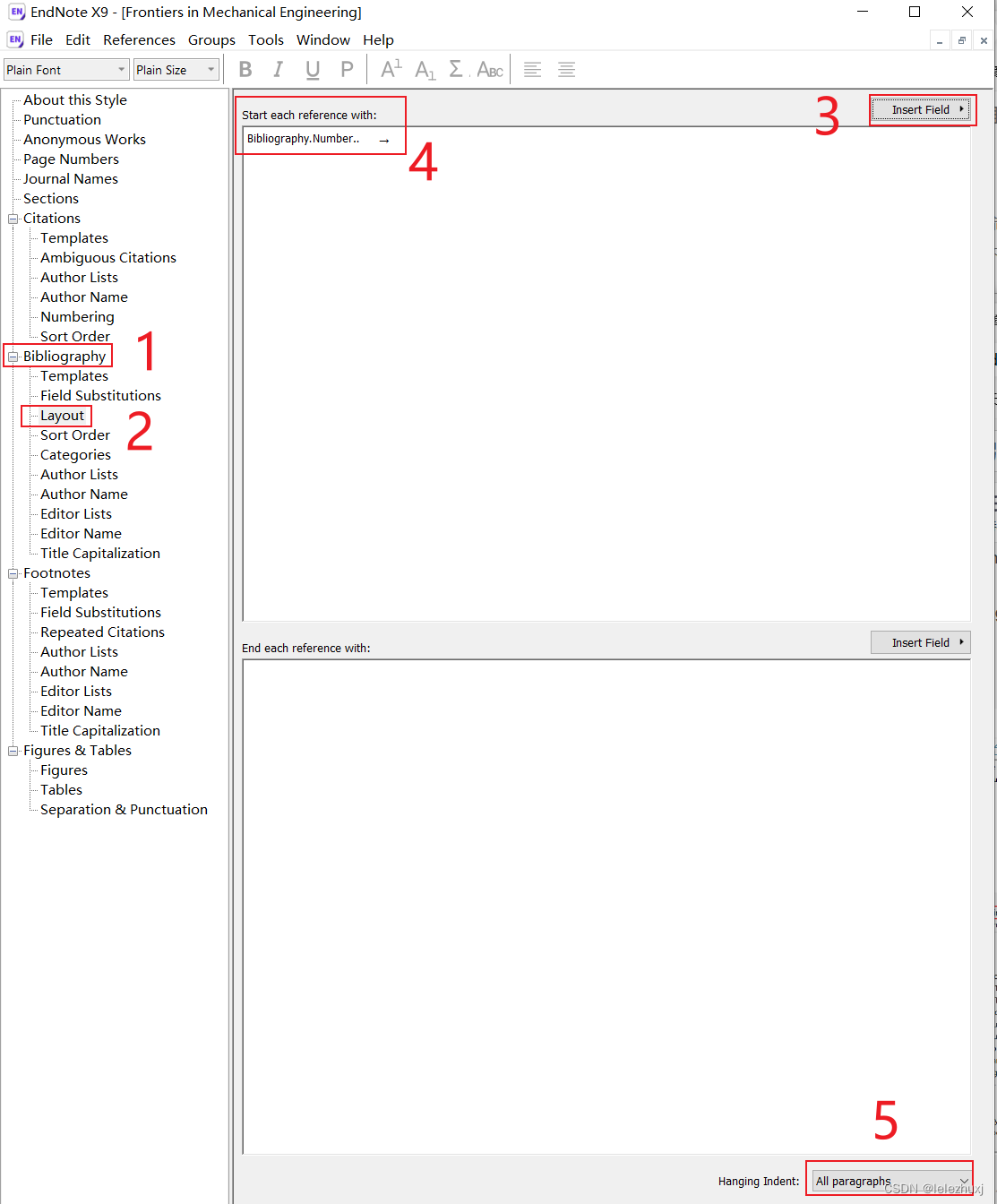Collapse the Bibliography tree node

(13, 357)
